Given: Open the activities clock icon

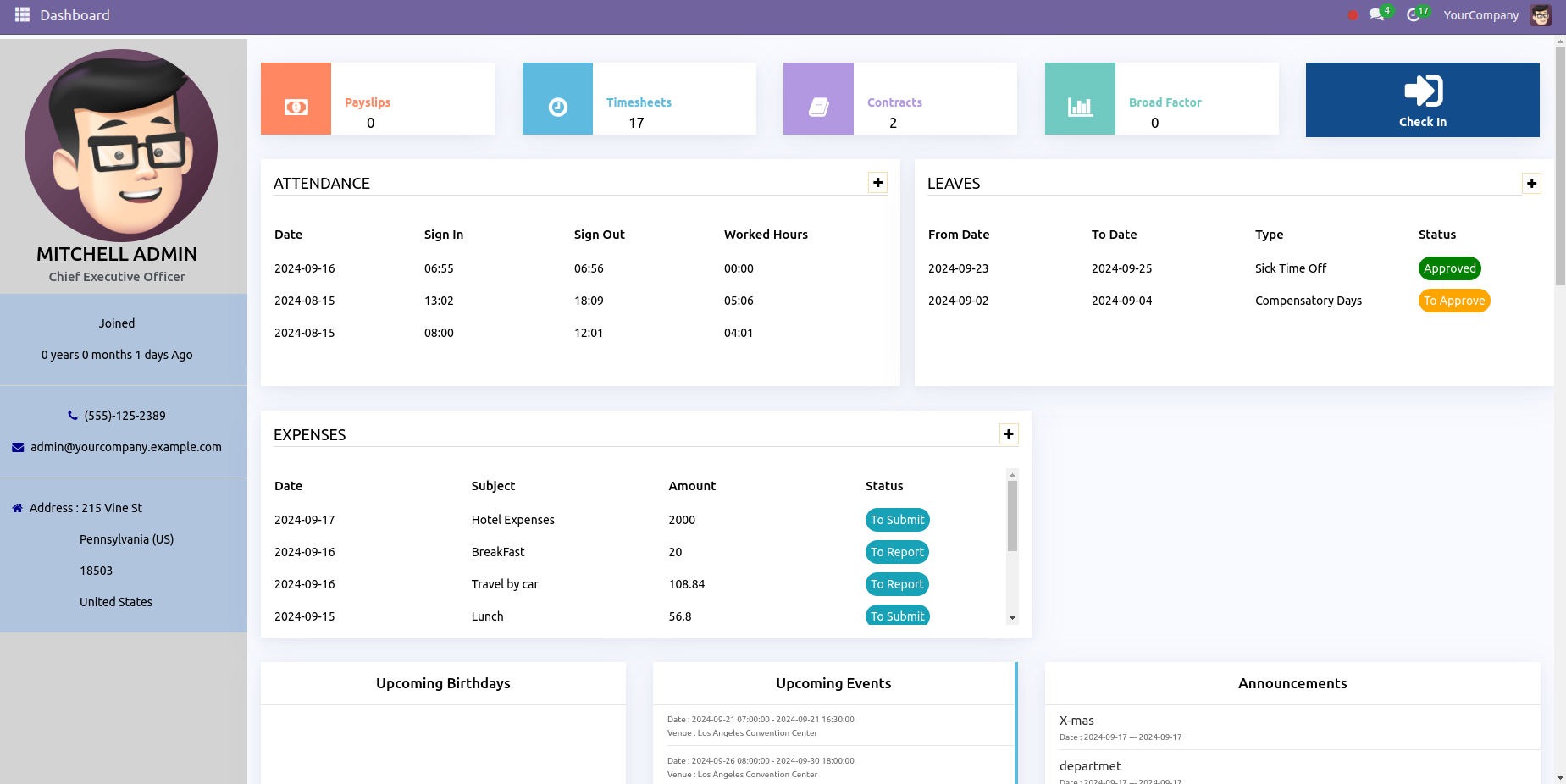Looking at the screenshot, I should (1414, 15).
